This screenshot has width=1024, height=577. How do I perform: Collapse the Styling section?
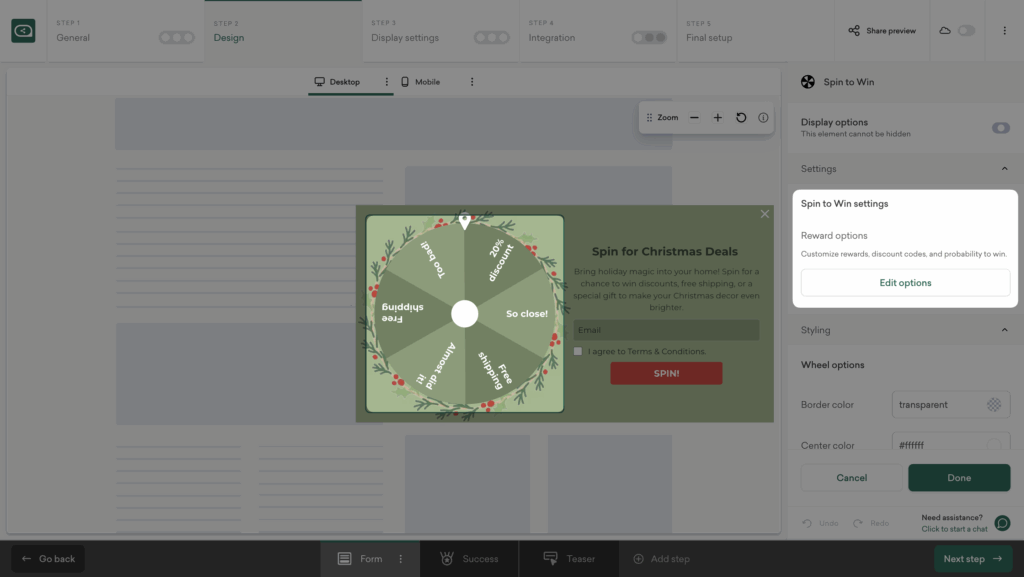coord(1004,330)
